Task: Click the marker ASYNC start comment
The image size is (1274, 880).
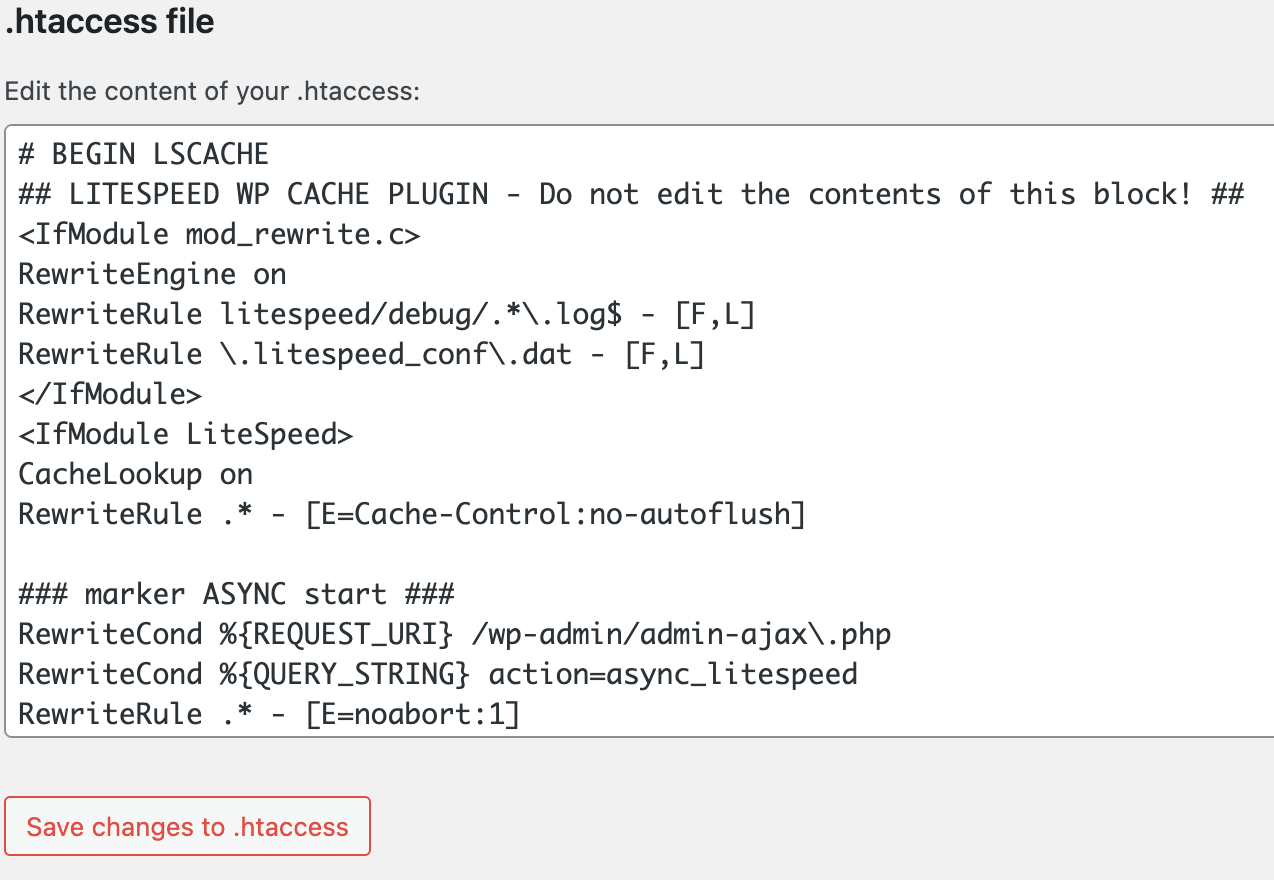Action: click(x=235, y=594)
